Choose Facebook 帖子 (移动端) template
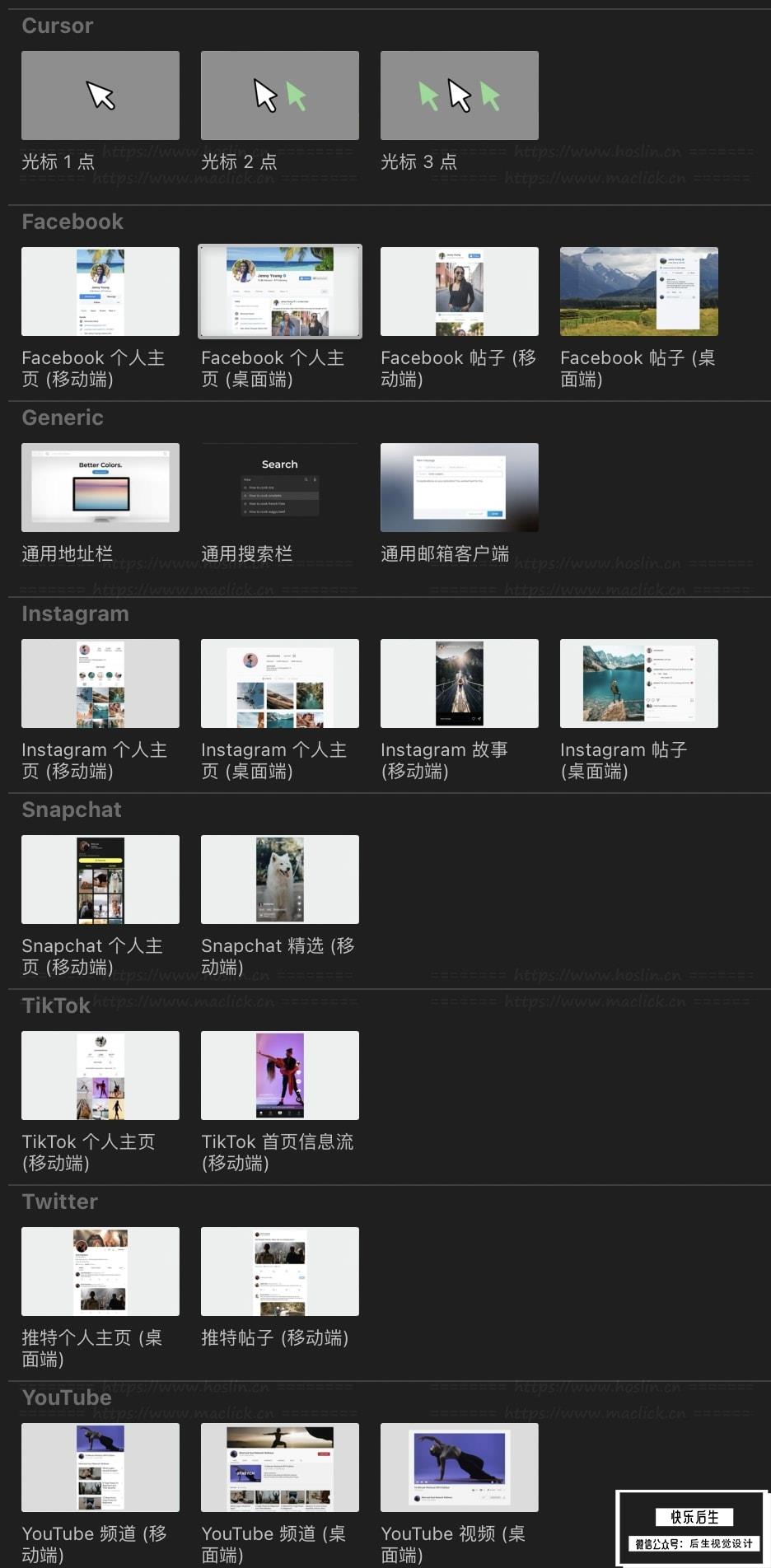This screenshot has height=1568, width=771. (460, 292)
